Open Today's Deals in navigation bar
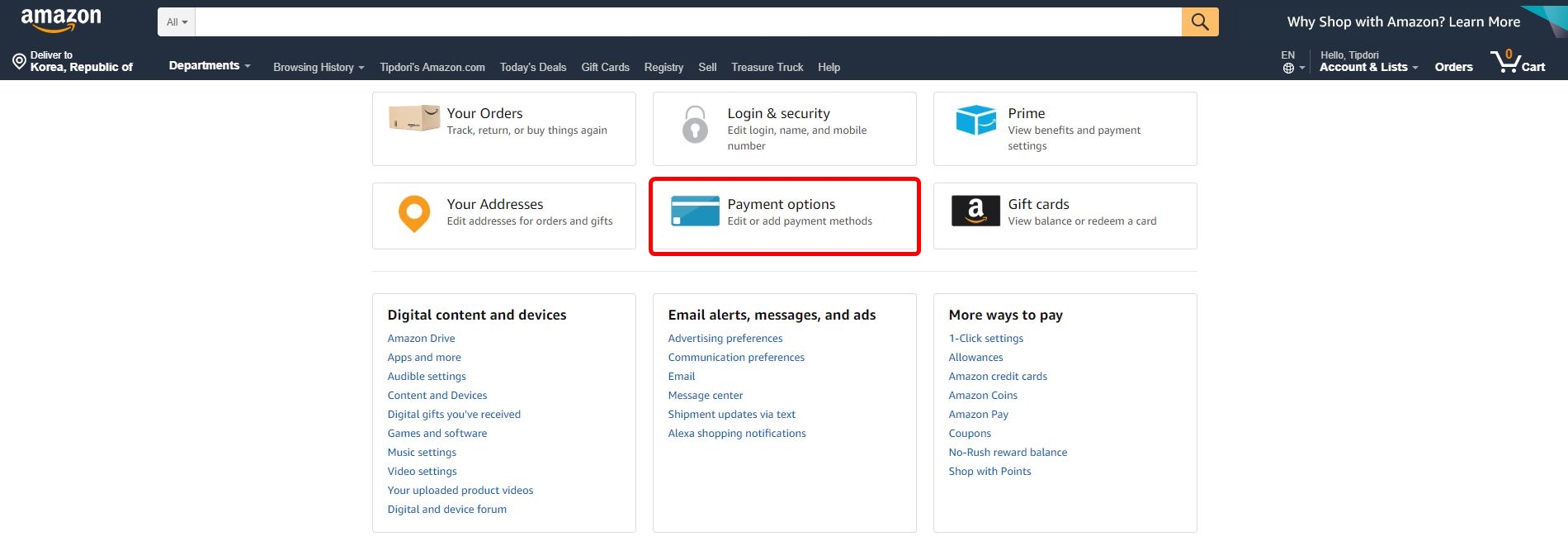 pyautogui.click(x=533, y=68)
